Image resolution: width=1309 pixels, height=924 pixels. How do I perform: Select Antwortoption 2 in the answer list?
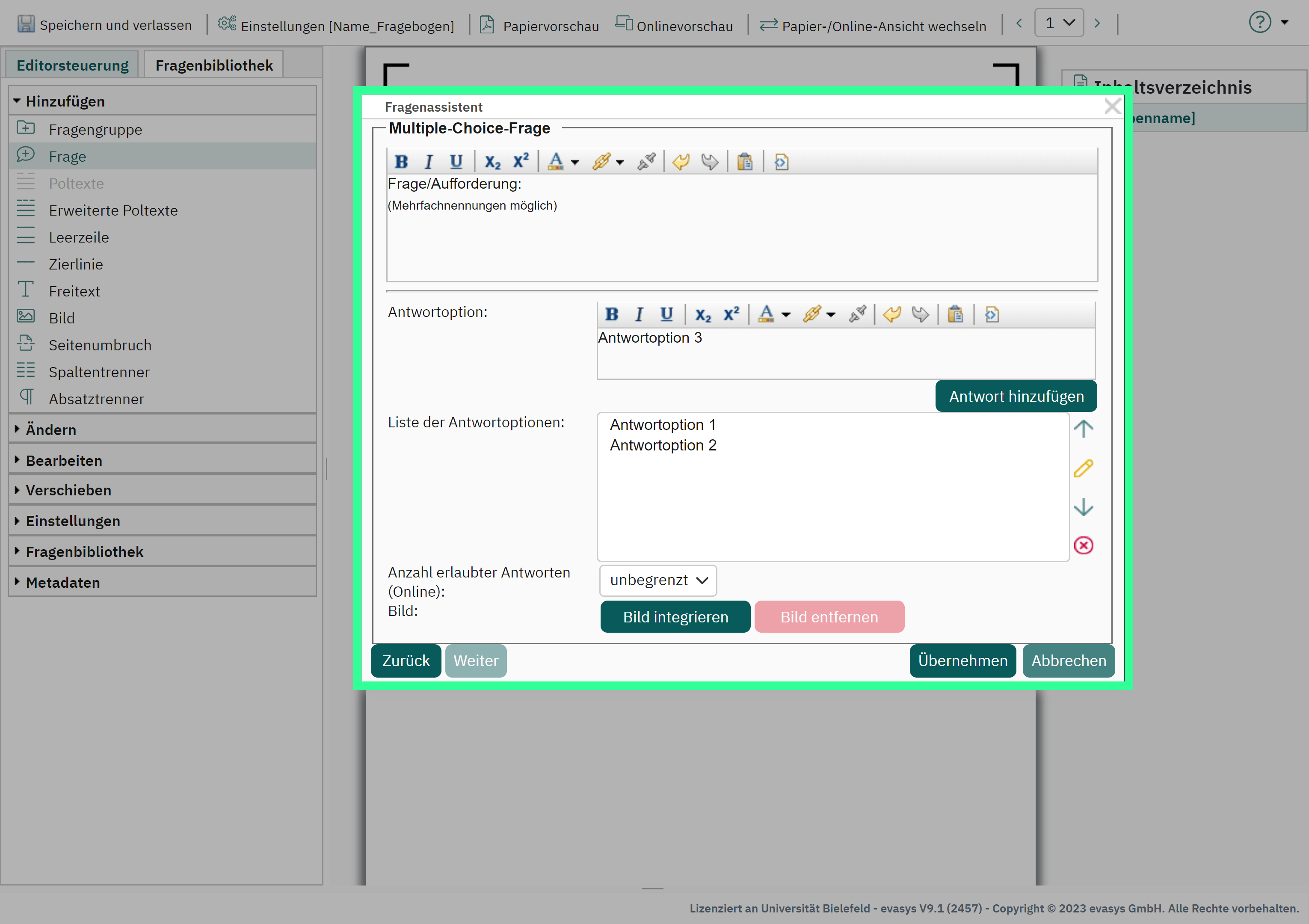point(663,445)
